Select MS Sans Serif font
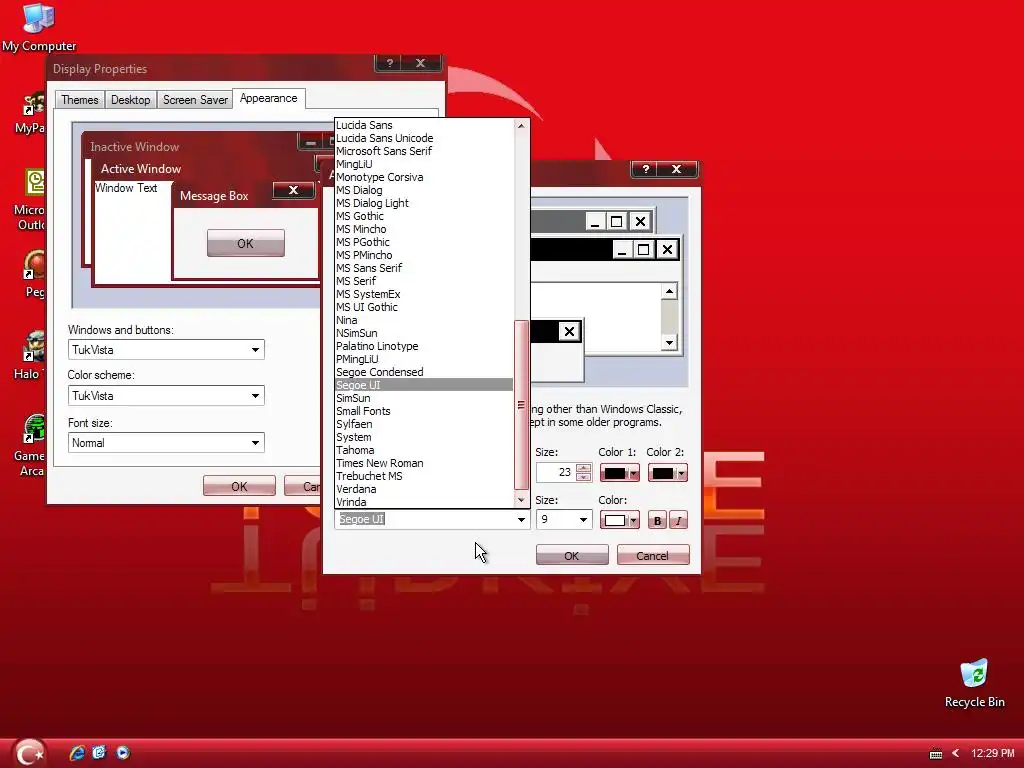 [424, 268]
